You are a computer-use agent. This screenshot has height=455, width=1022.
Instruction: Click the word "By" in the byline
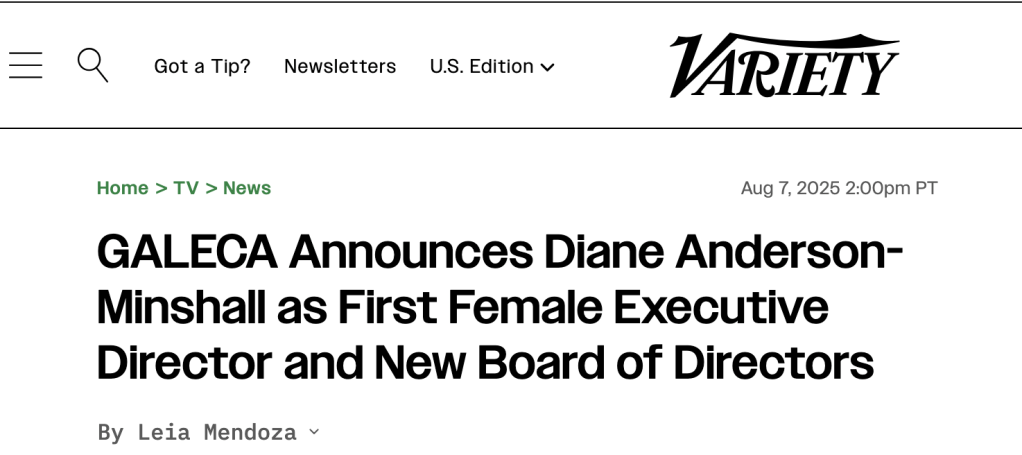tap(110, 432)
